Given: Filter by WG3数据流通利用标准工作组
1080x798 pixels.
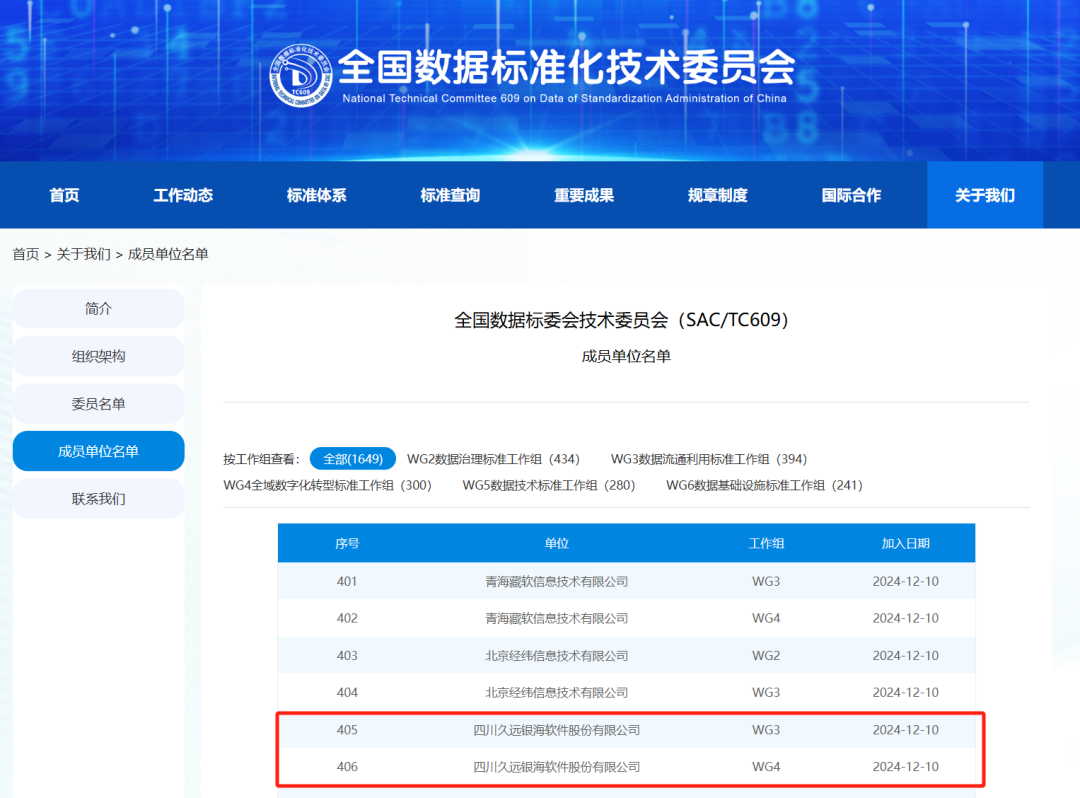Looking at the screenshot, I should (x=708, y=459).
